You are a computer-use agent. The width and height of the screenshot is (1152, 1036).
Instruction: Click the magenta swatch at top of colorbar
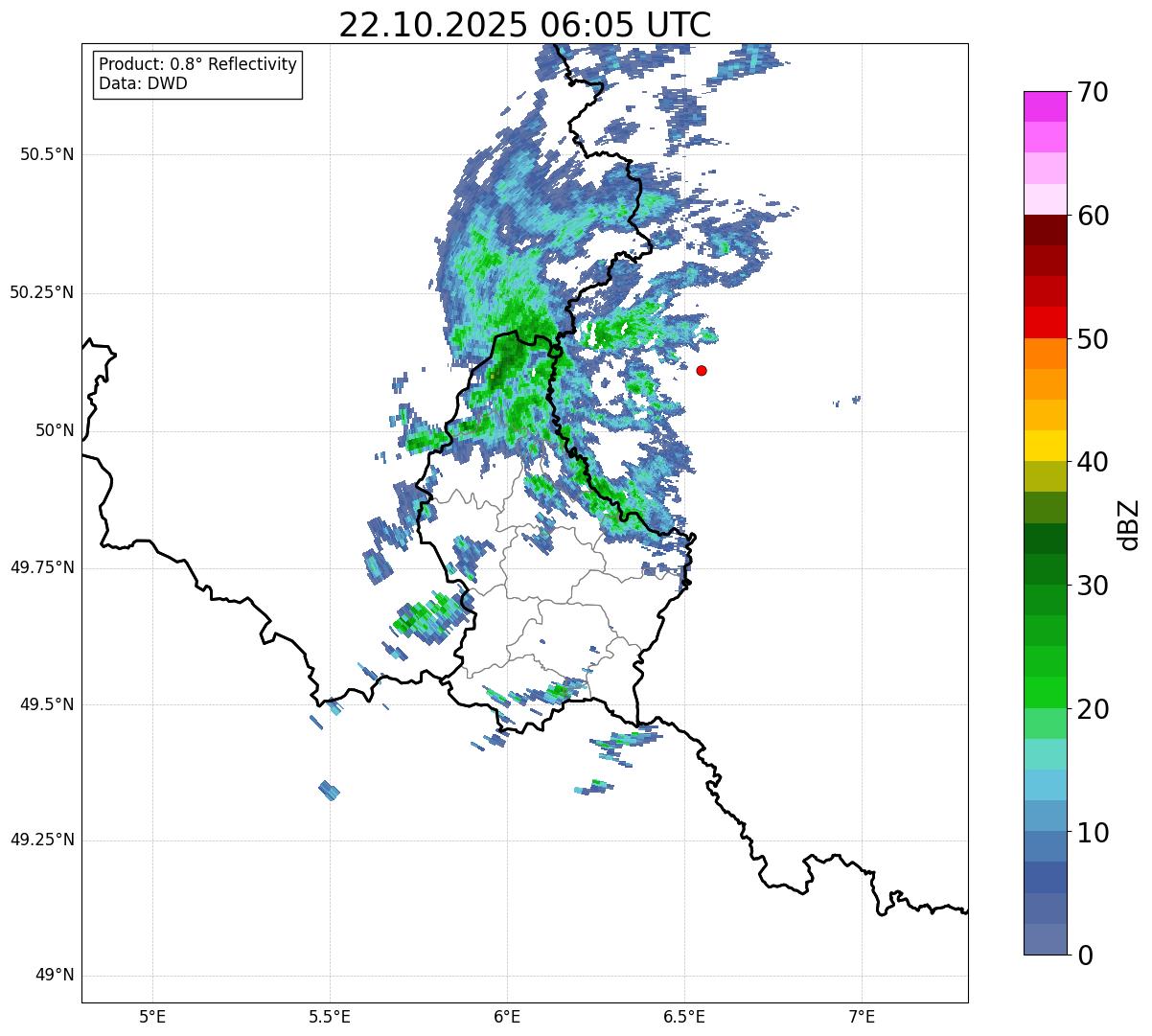pos(1045,106)
